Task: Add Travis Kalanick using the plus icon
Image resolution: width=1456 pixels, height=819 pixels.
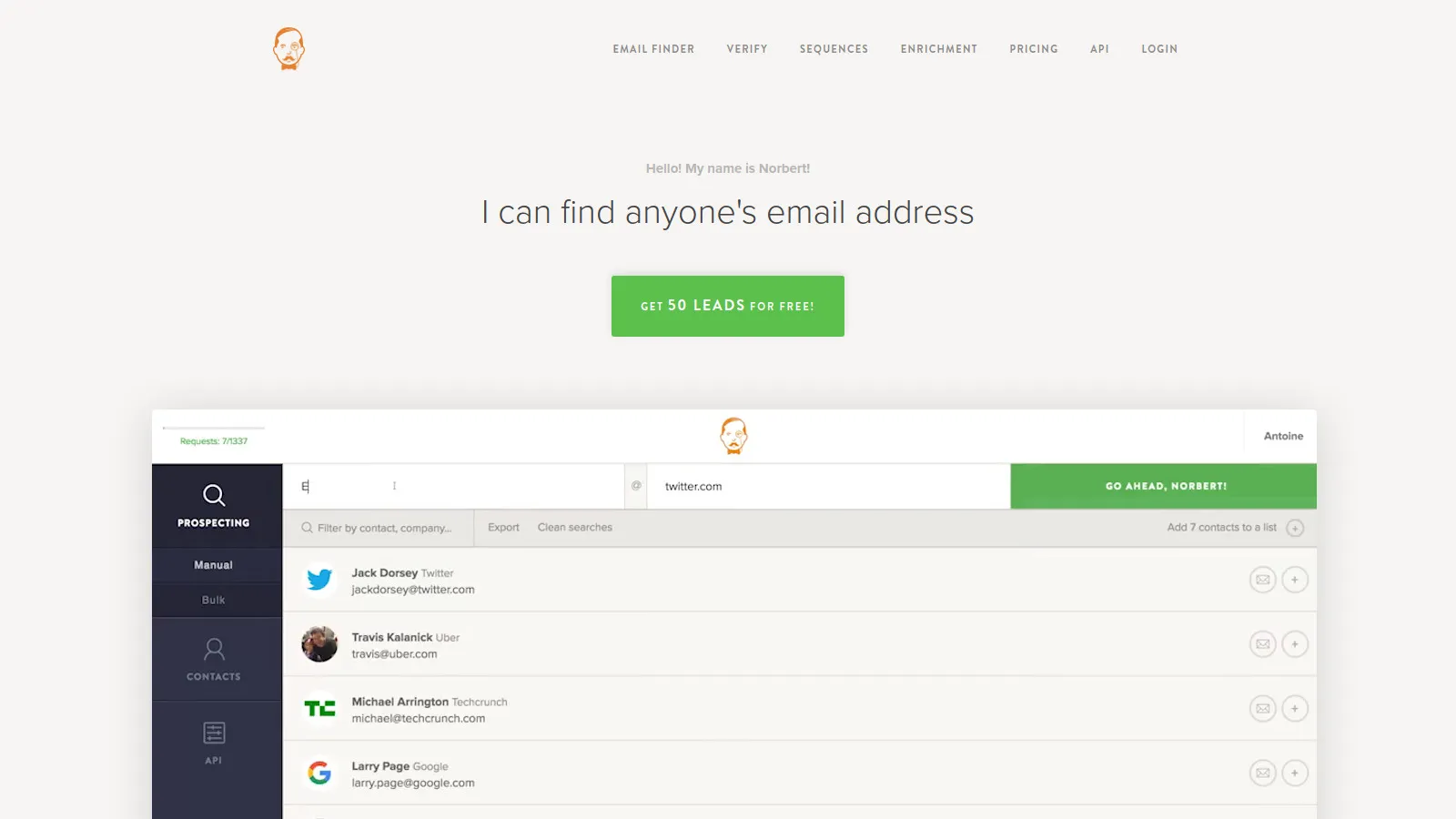Action: click(1295, 643)
